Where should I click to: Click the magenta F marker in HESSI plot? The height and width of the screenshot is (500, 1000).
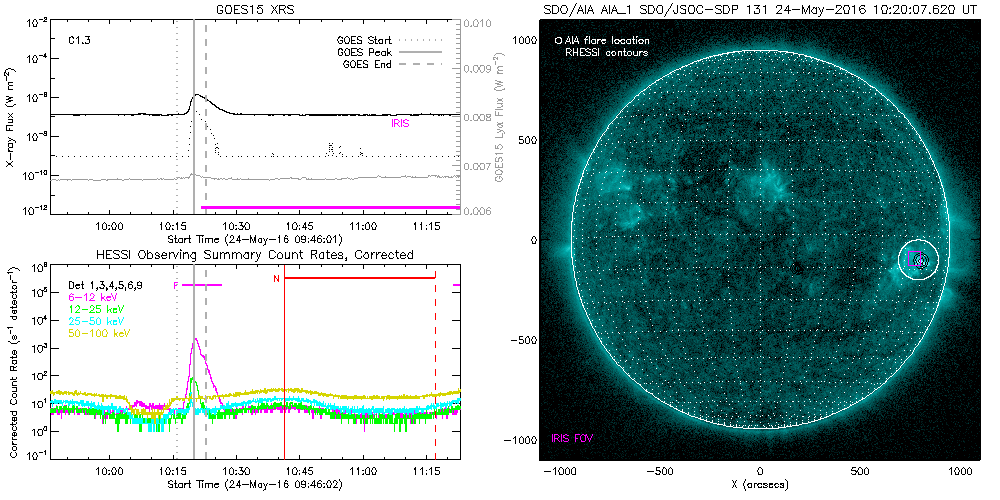pyautogui.click(x=176, y=285)
